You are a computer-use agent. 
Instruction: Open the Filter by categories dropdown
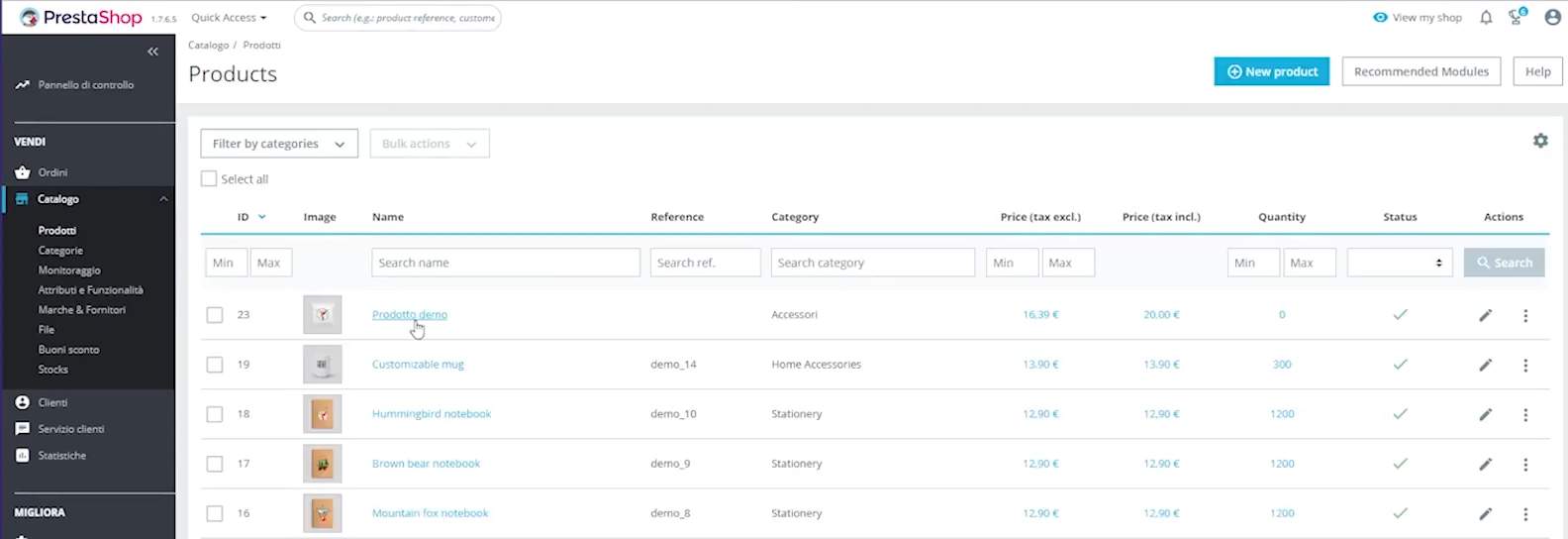pyautogui.click(x=278, y=144)
